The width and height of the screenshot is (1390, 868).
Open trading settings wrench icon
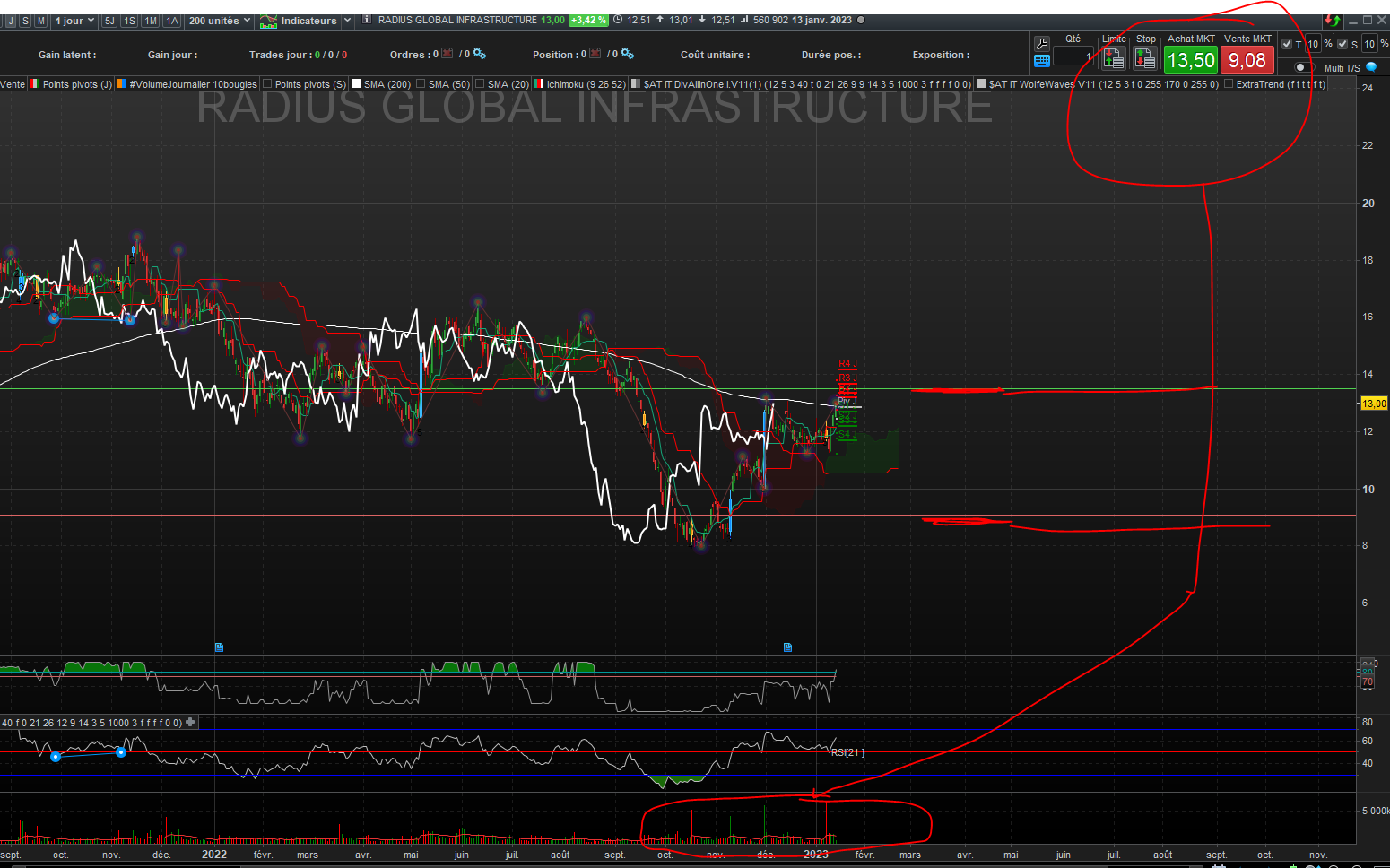(1042, 43)
